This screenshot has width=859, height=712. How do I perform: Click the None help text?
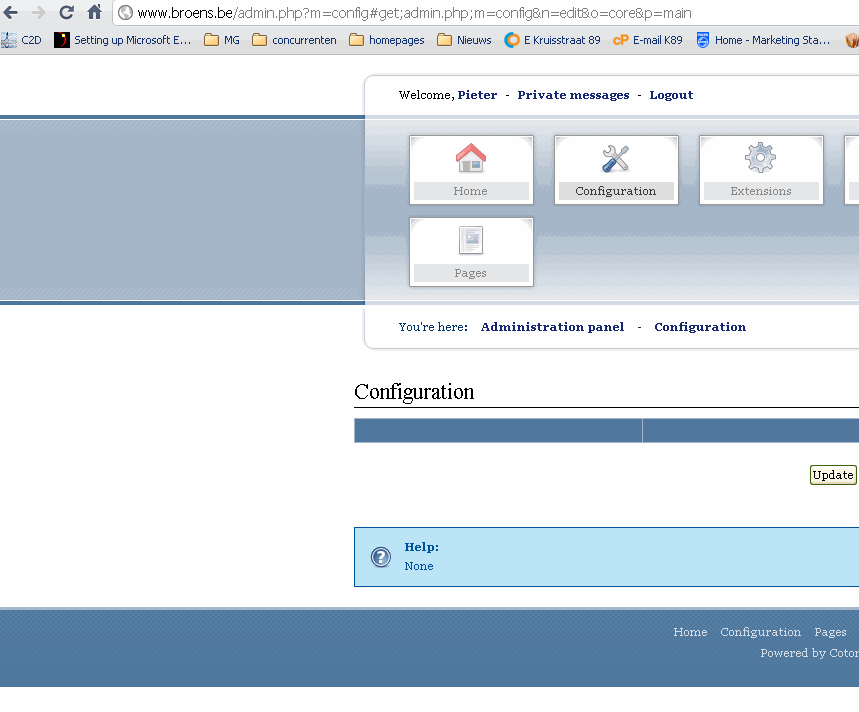[x=419, y=566]
